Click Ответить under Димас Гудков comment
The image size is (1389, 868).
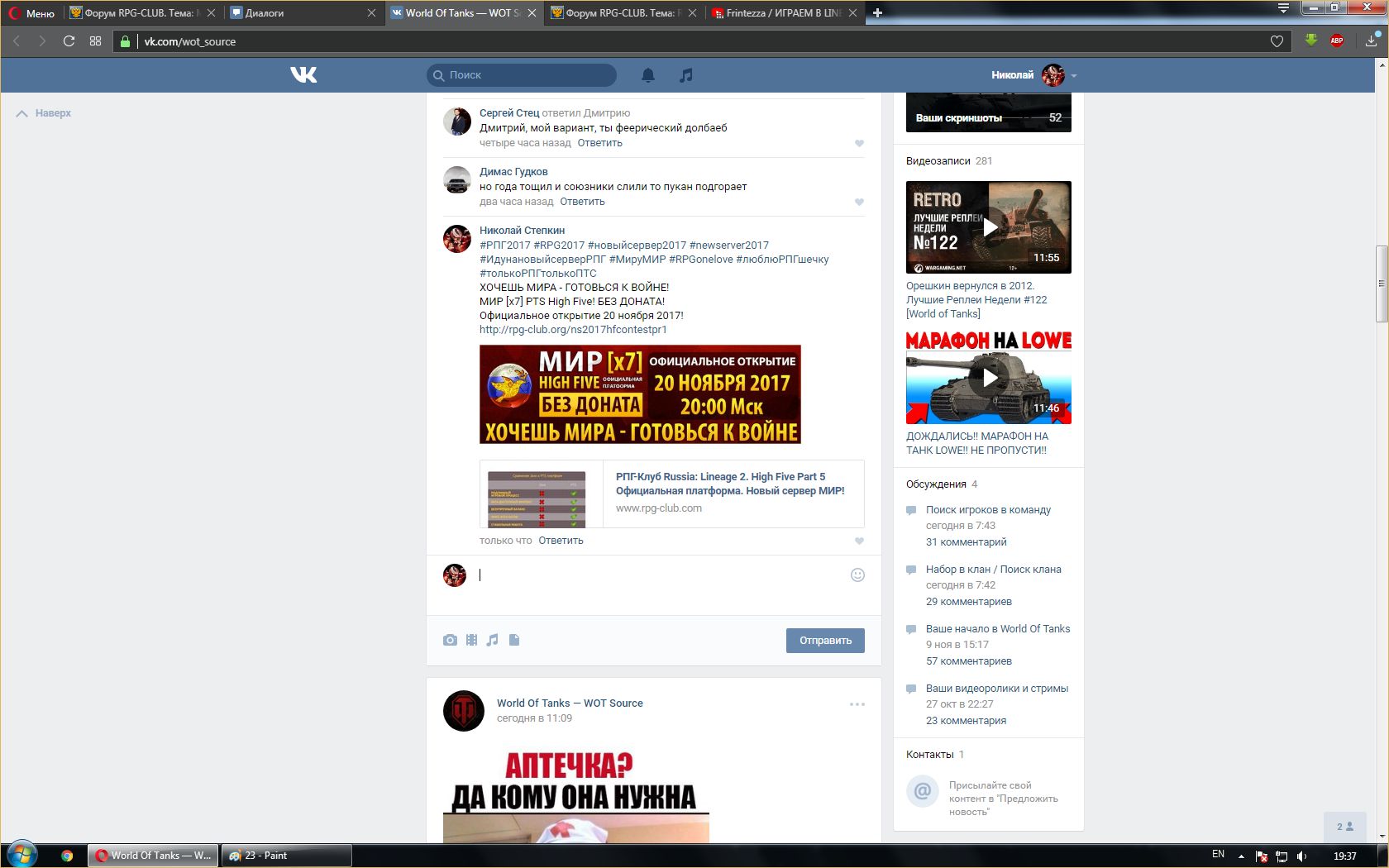[x=582, y=202]
